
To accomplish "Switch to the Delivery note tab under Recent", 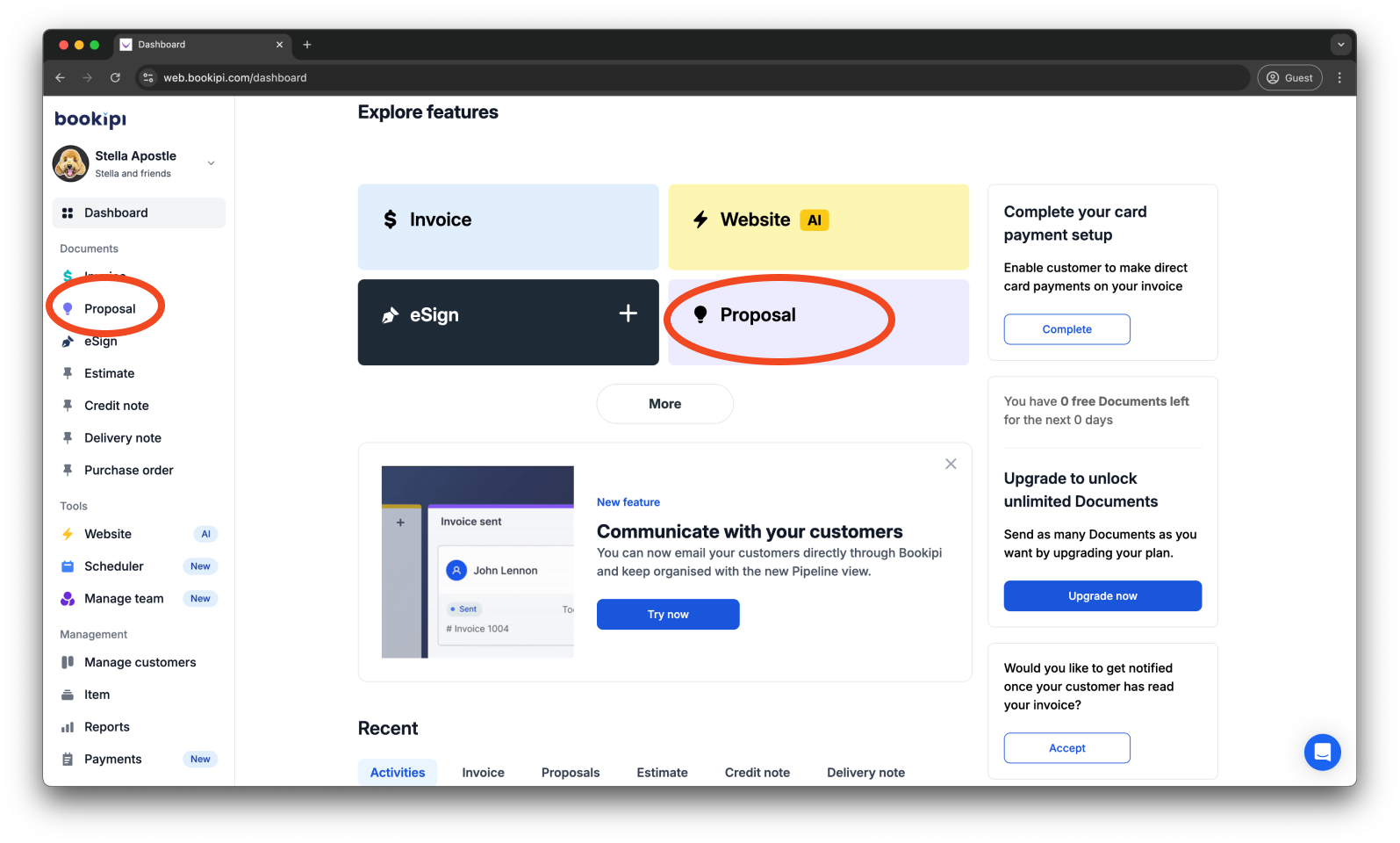I will [x=866, y=773].
